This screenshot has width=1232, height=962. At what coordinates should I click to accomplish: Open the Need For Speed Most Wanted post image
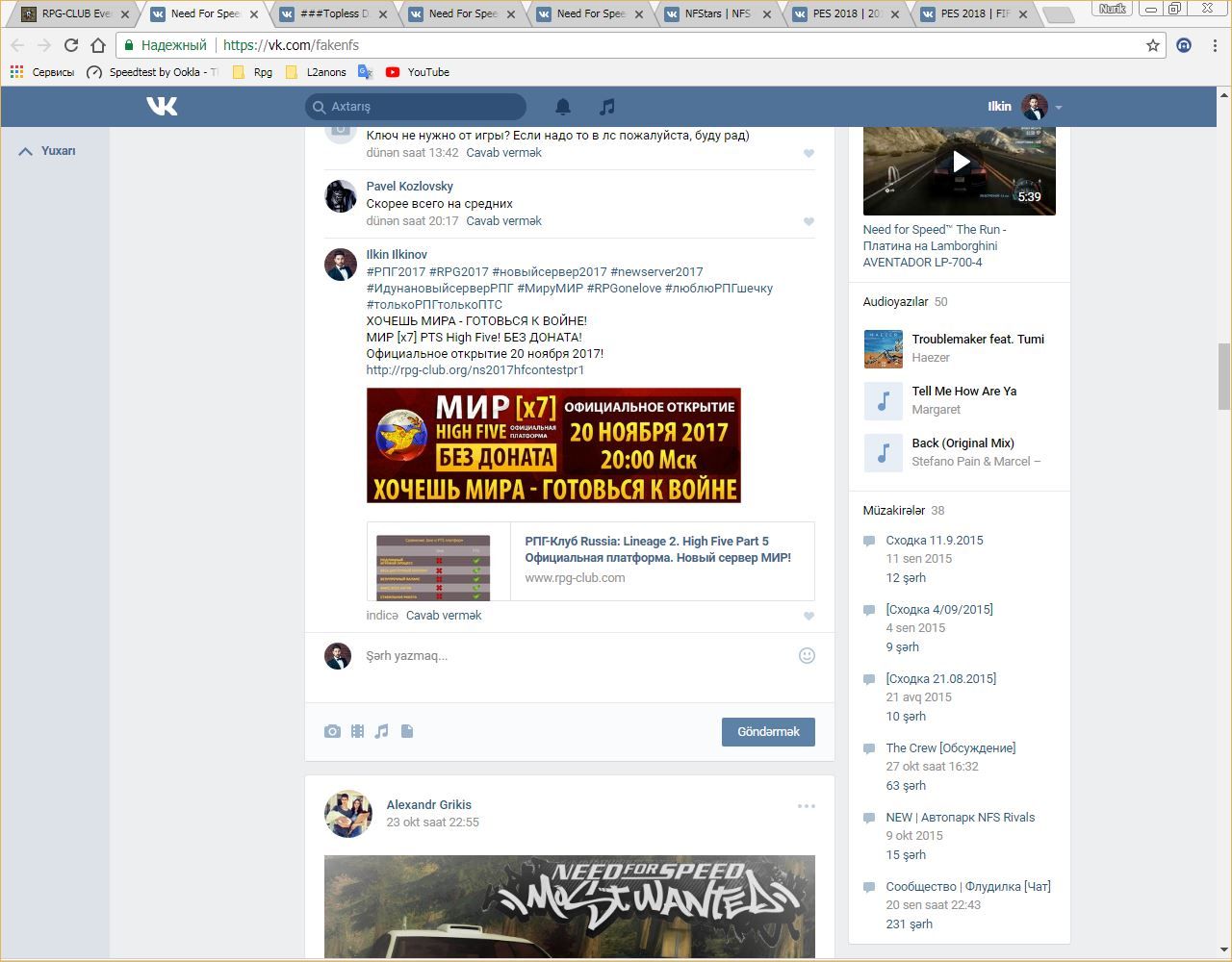[570, 906]
